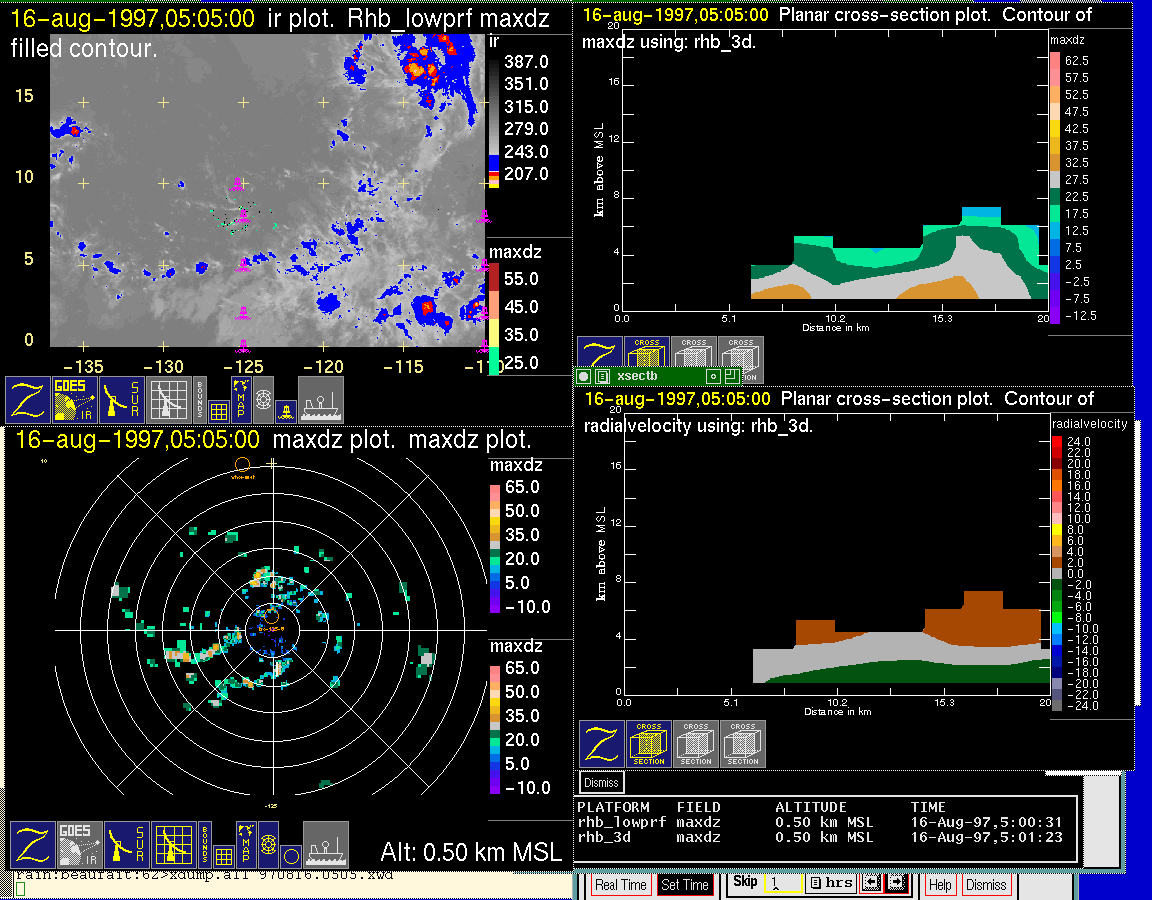Dismiss the platform field info panel
The width and height of the screenshot is (1152, 900).
[x=602, y=782]
